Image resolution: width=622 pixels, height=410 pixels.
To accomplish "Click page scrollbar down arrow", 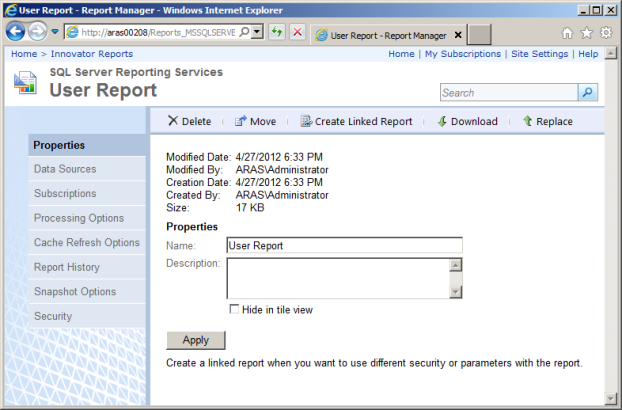I will pos(610,399).
